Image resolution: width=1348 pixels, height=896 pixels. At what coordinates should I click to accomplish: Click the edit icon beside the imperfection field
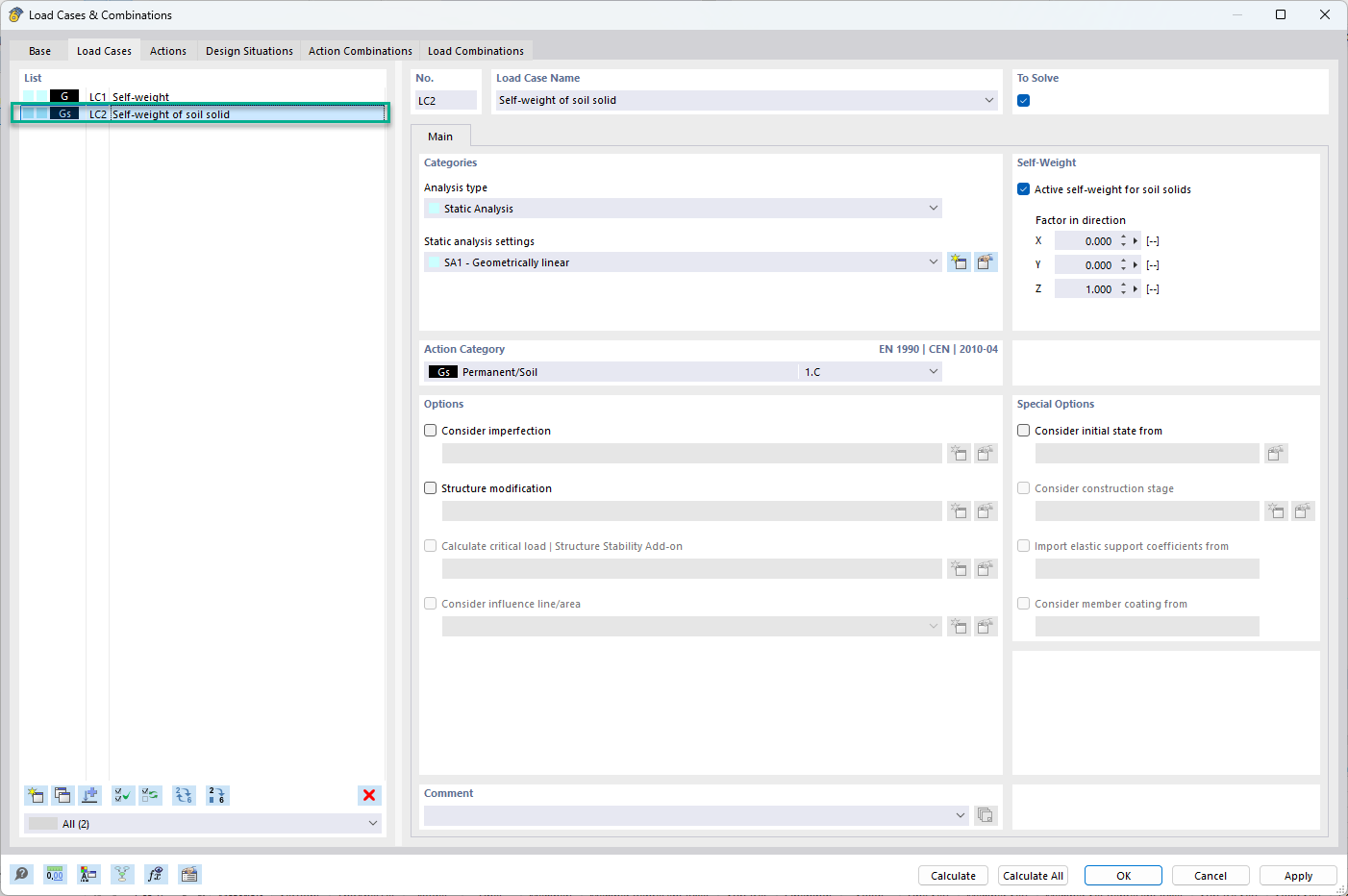pos(986,454)
